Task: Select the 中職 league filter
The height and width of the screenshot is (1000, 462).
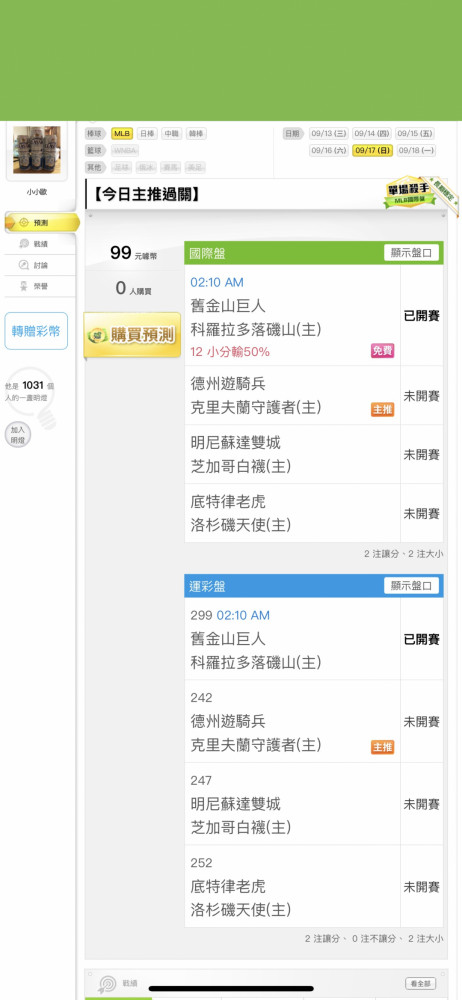Action: (x=171, y=134)
